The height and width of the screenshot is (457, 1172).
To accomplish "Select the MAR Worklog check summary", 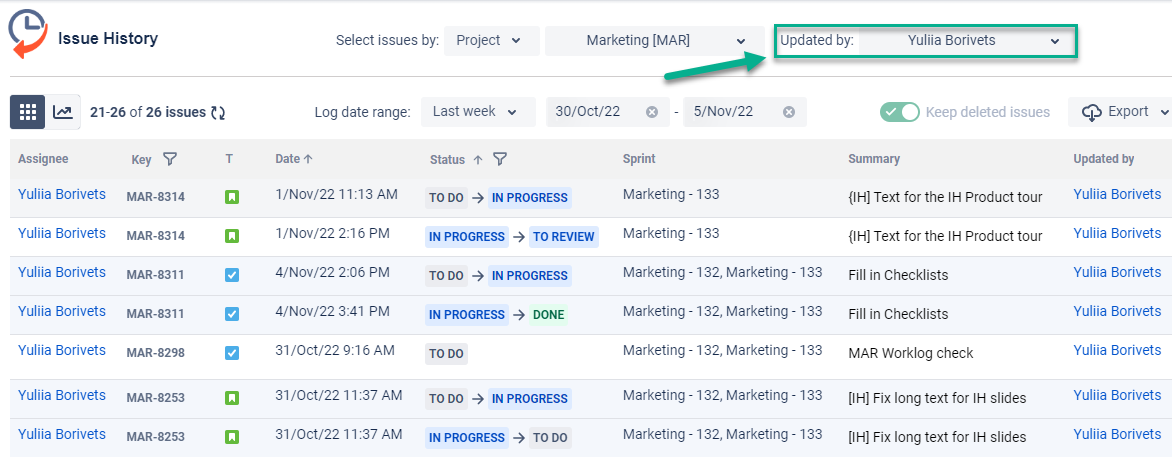I will pyautogui.click(x=911, y=353).
